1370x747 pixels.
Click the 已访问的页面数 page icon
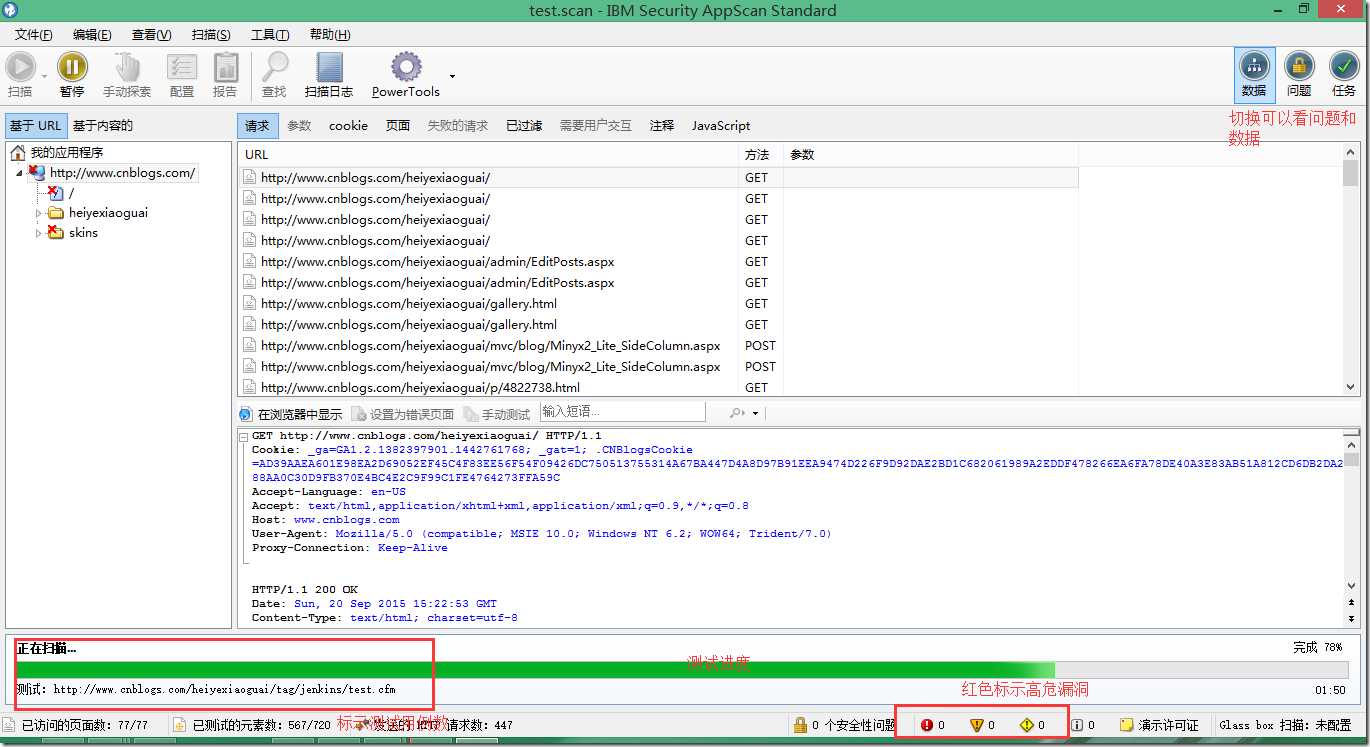[9, 725]
